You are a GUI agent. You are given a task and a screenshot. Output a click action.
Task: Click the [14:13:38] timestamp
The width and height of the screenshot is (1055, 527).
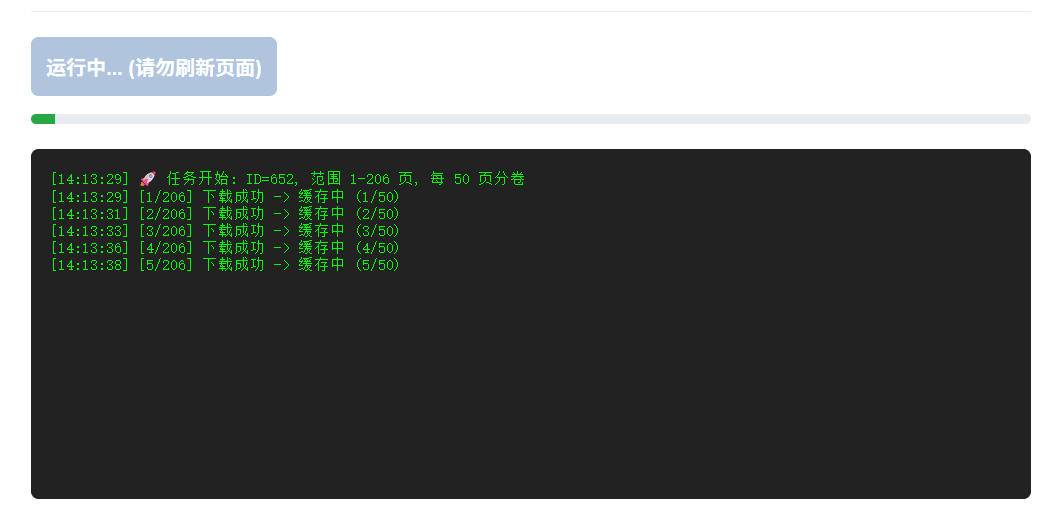tap(90, 265)
